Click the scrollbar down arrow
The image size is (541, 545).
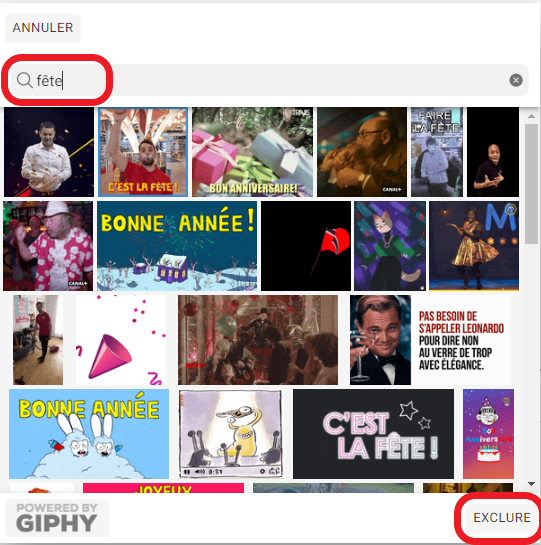(531, 483)
